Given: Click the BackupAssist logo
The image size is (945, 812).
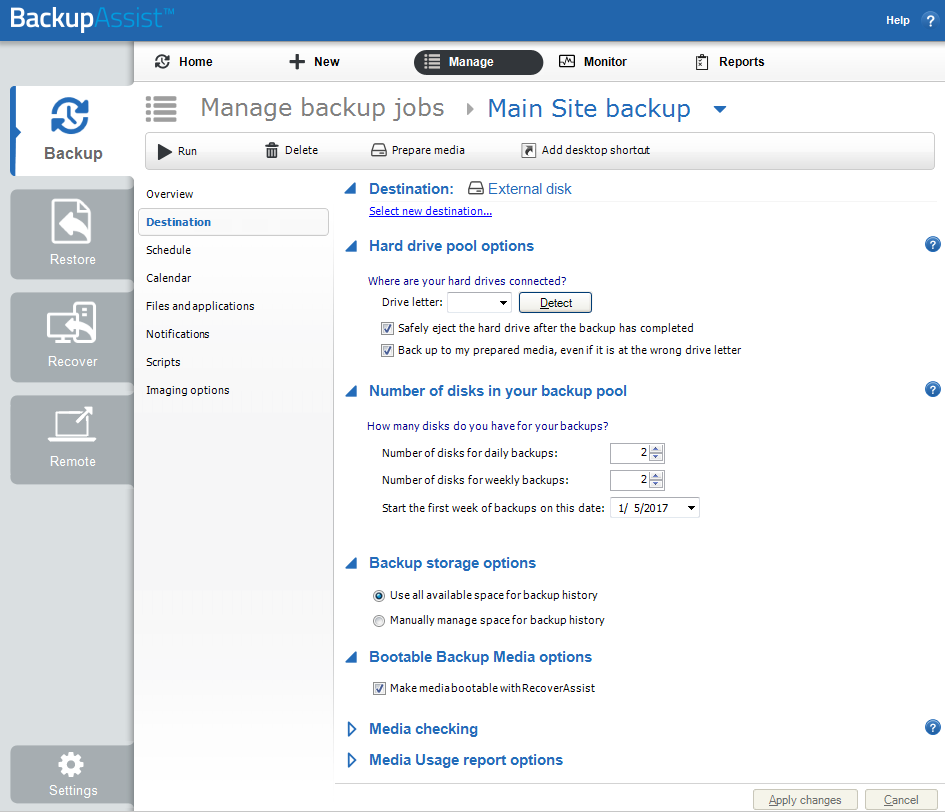Looking at the screenshot, I should (x=92, y=18).
